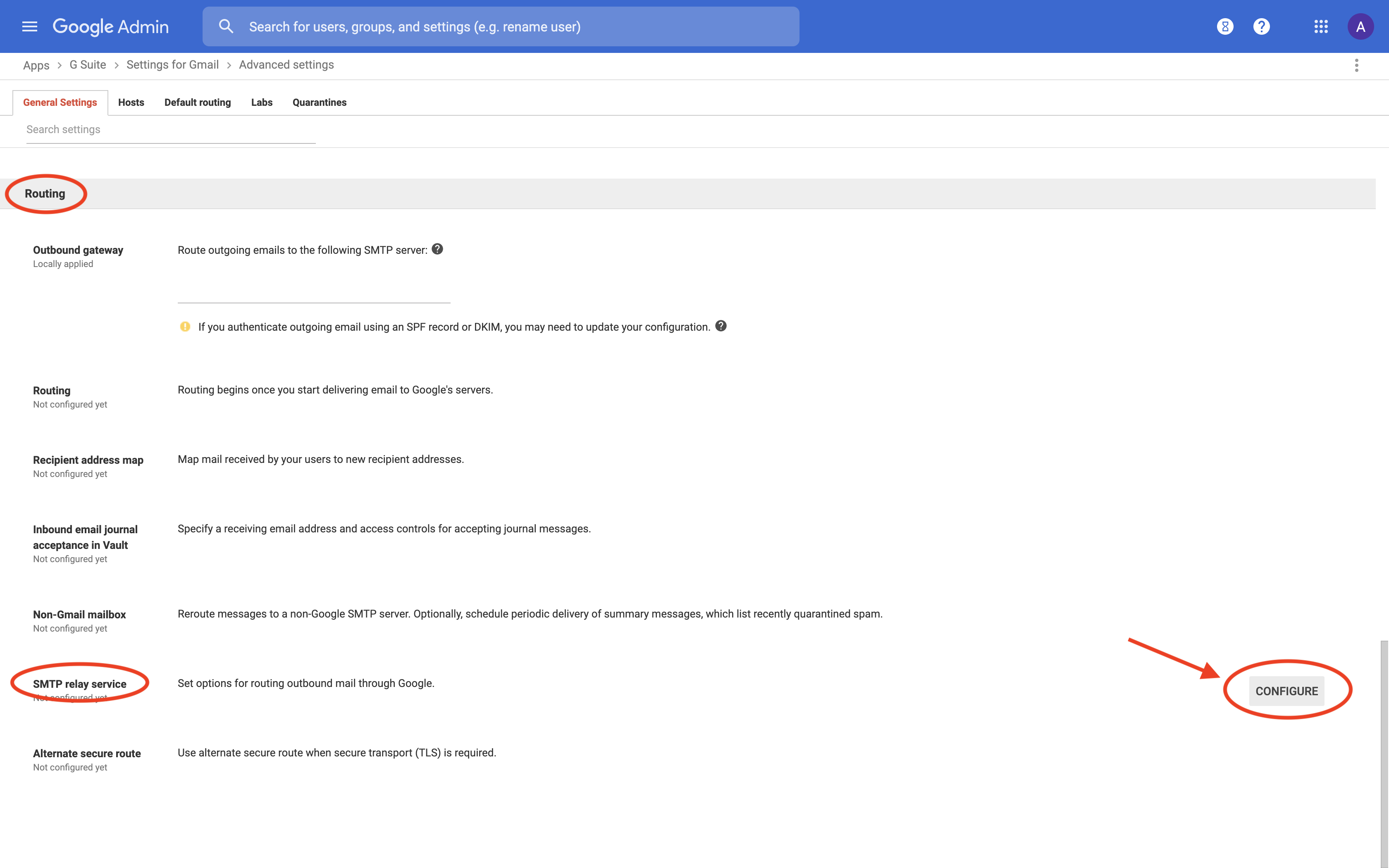Switch to the Default routing tab

198,102
